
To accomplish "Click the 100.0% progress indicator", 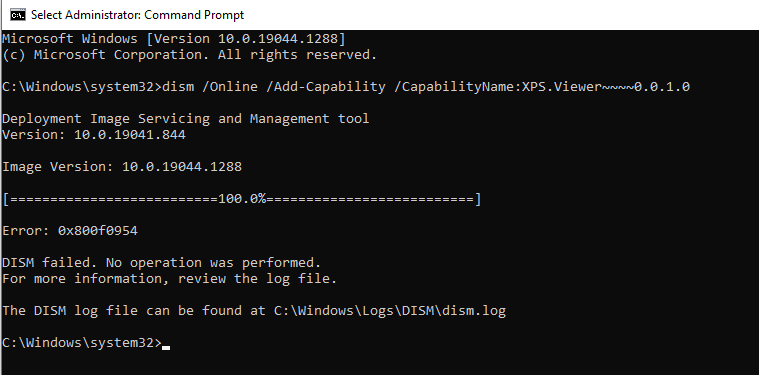I will pos(242,199).
